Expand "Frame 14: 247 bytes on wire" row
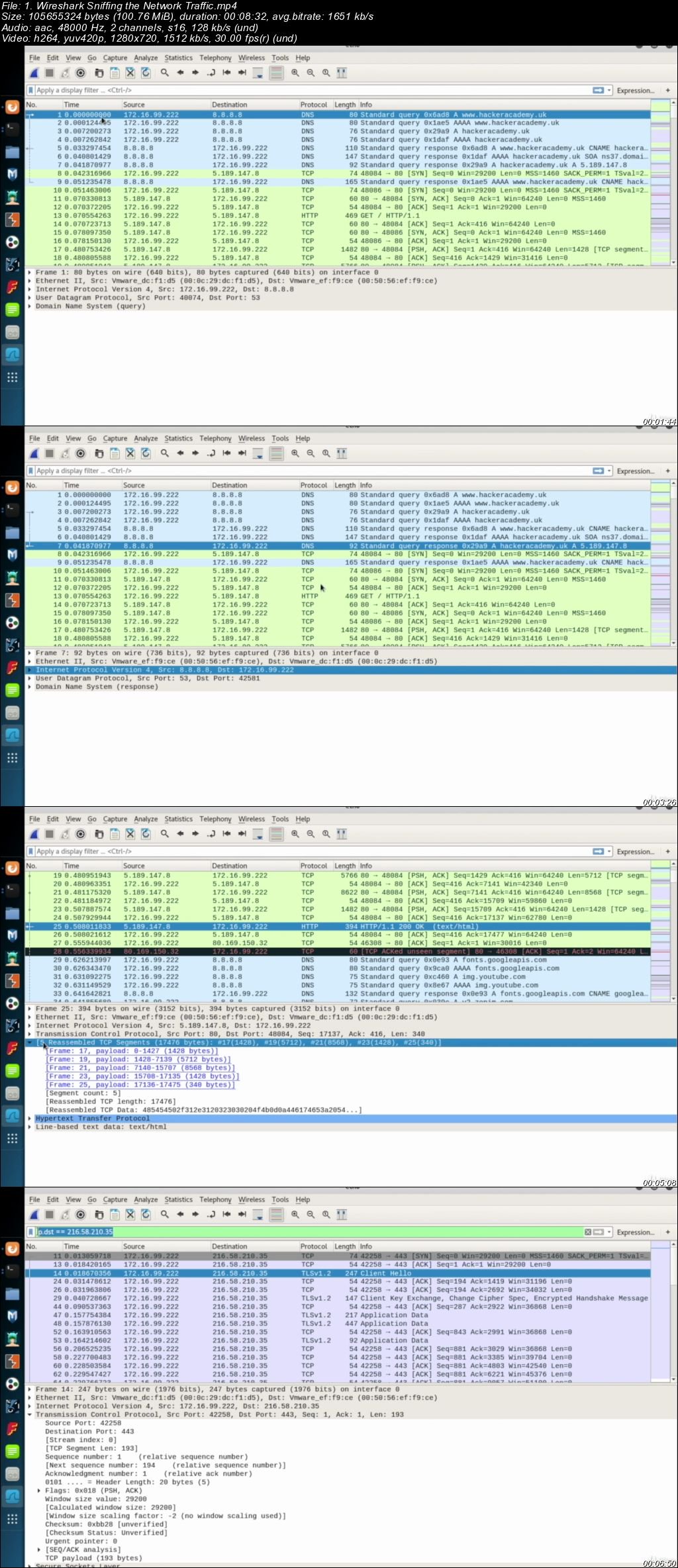Image resolution: width=678 pixels, height=1568 pixels. pyautogui.click(x=30, y=1389)
